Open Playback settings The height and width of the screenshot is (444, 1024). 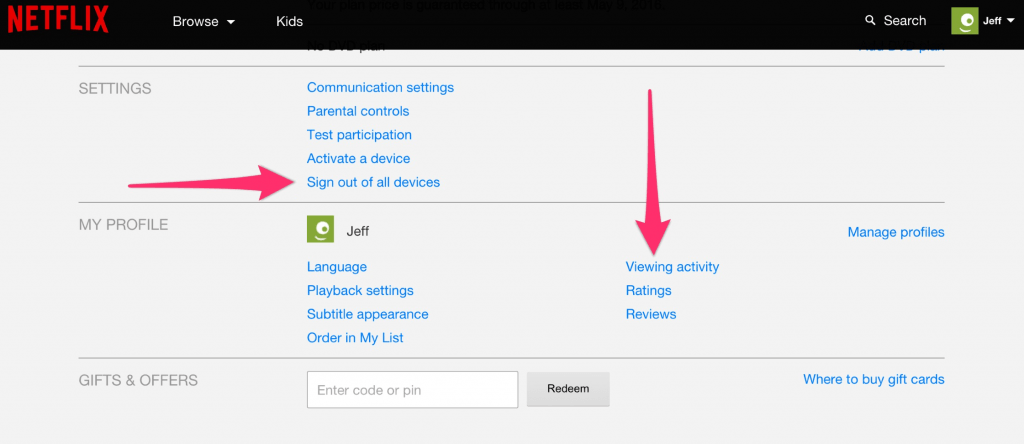(x=360, y=291)
